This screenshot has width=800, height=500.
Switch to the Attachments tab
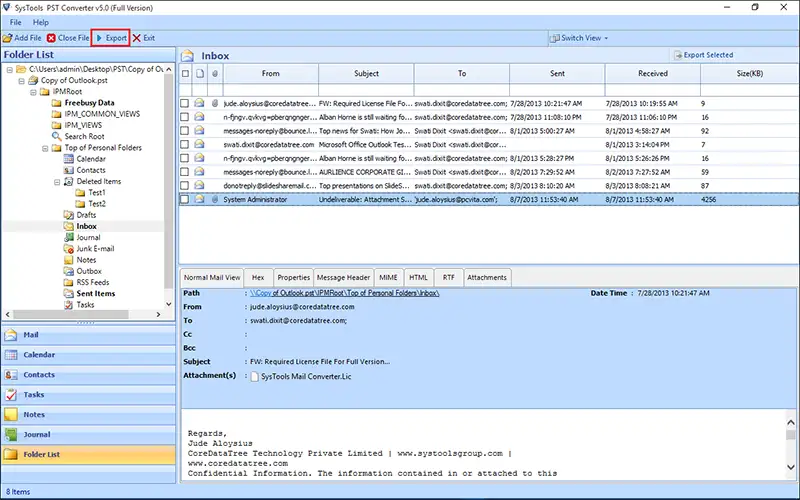(x=487, y=277)
